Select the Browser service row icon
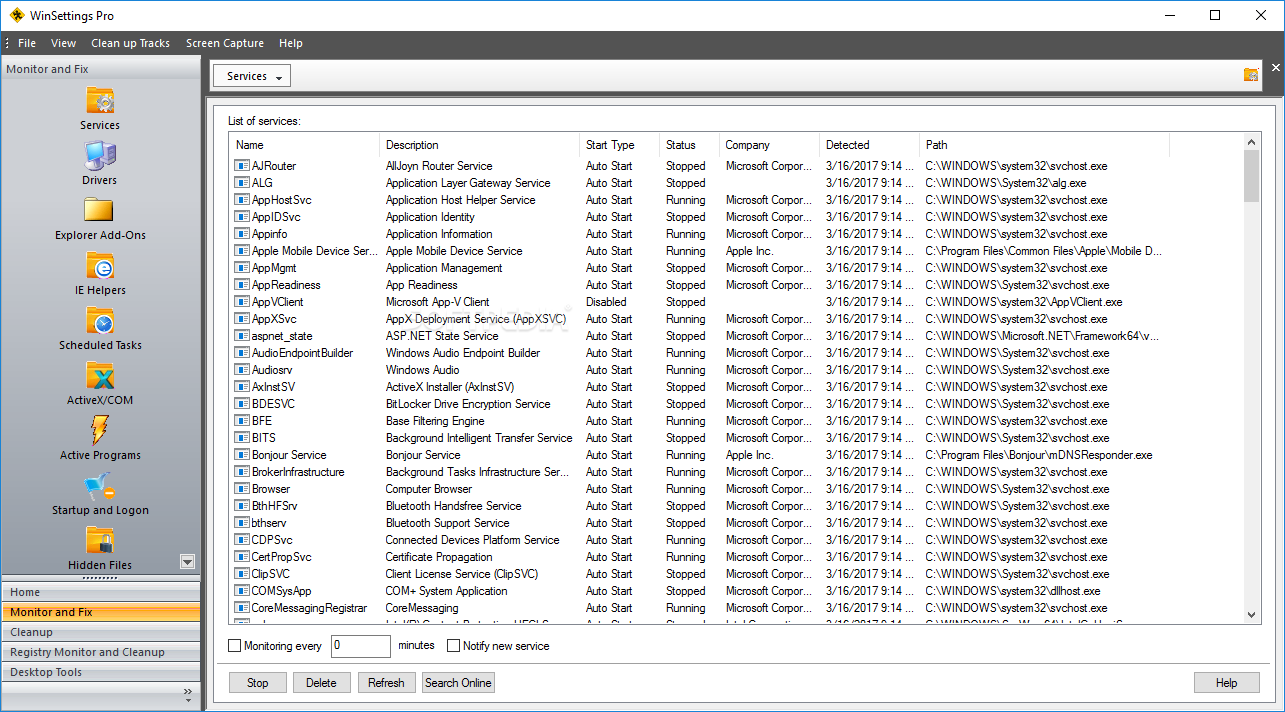This screenshot has width=1285, height=712. 242,489
